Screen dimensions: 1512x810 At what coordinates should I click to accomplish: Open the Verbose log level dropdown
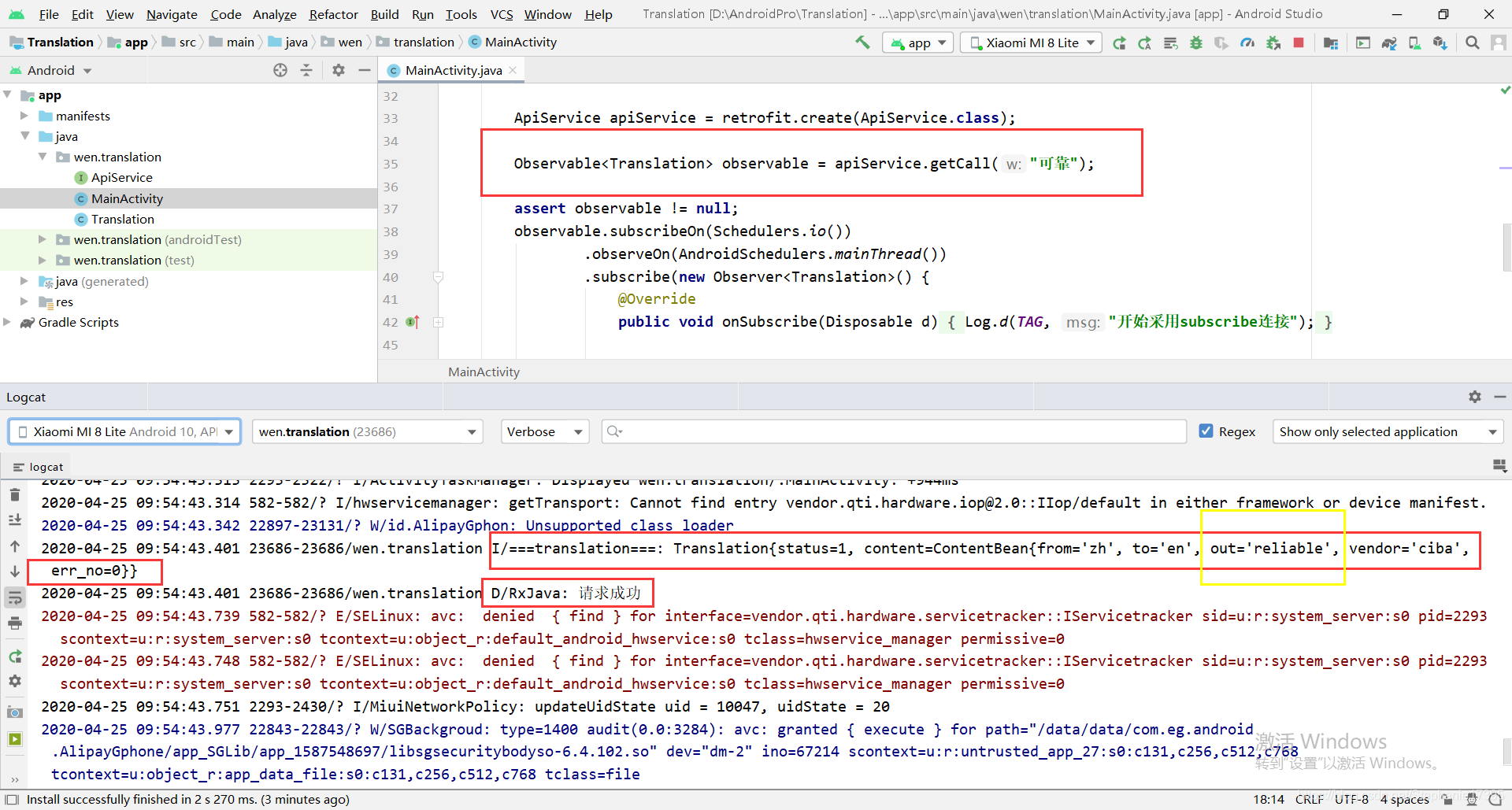(545, 431)
